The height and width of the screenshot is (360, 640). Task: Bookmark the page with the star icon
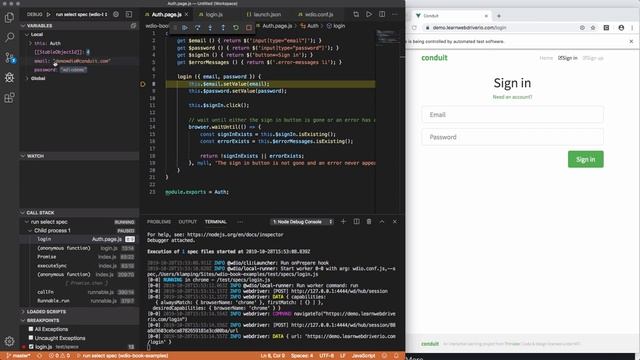(593, 28)
